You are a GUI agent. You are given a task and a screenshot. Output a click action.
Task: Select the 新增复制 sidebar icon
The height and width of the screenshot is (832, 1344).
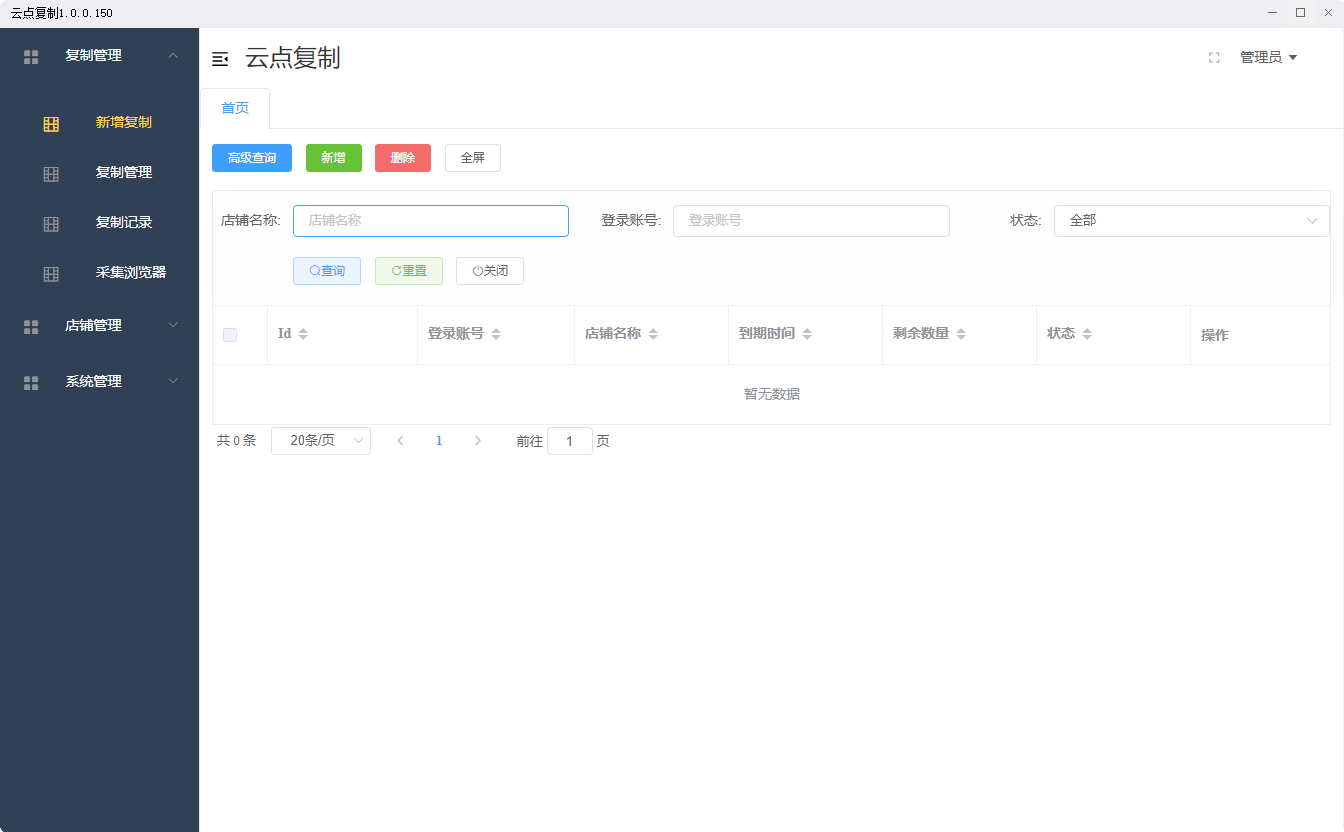pos(50,122)
